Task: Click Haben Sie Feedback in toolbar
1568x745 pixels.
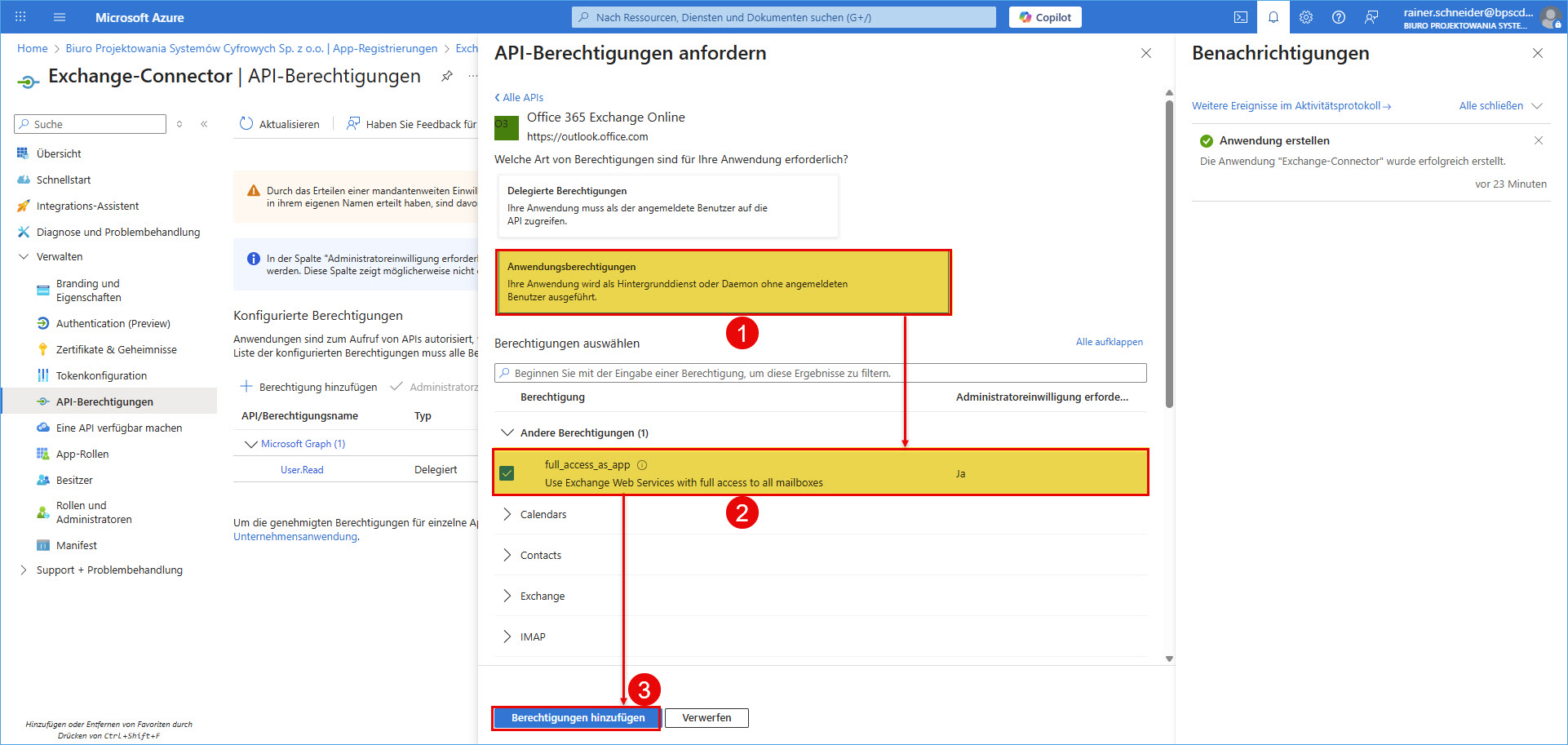Action: tap(412, 124)
